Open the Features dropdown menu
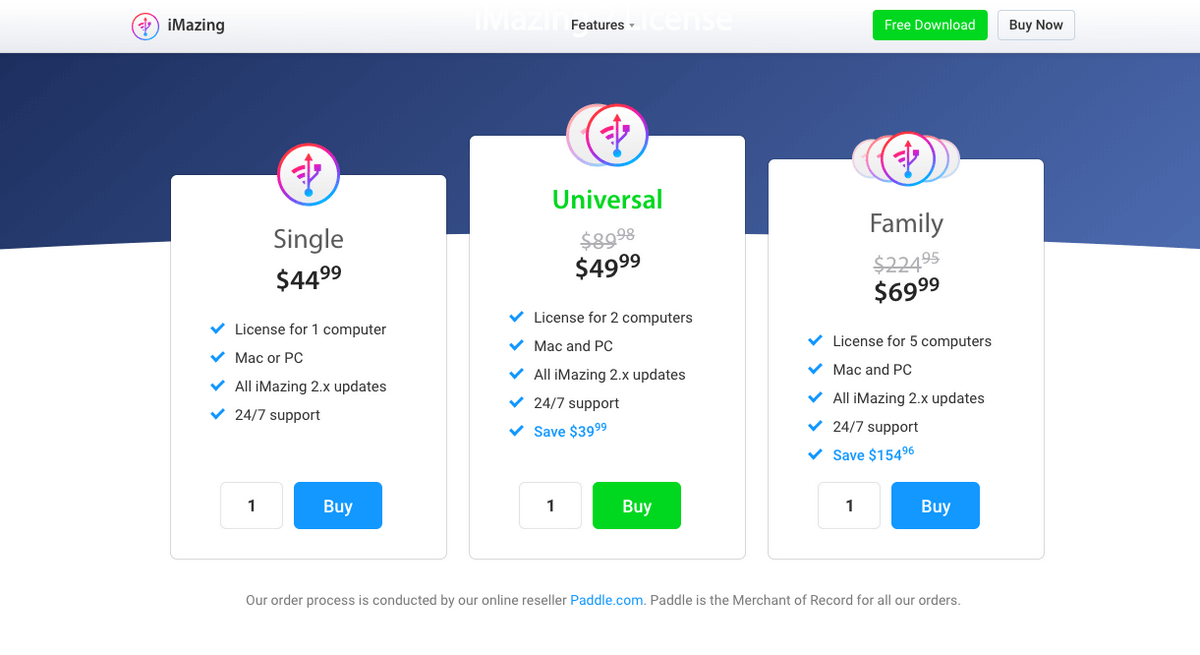Screen dimensions: 1200x655 click(x=603, y=25)
